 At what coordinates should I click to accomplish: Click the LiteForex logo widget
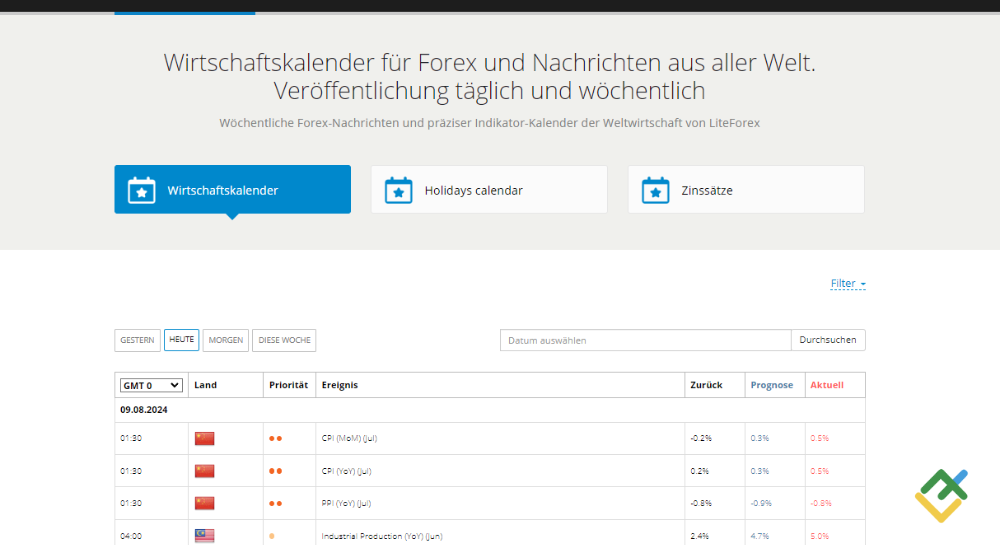[x=941, y=495]
